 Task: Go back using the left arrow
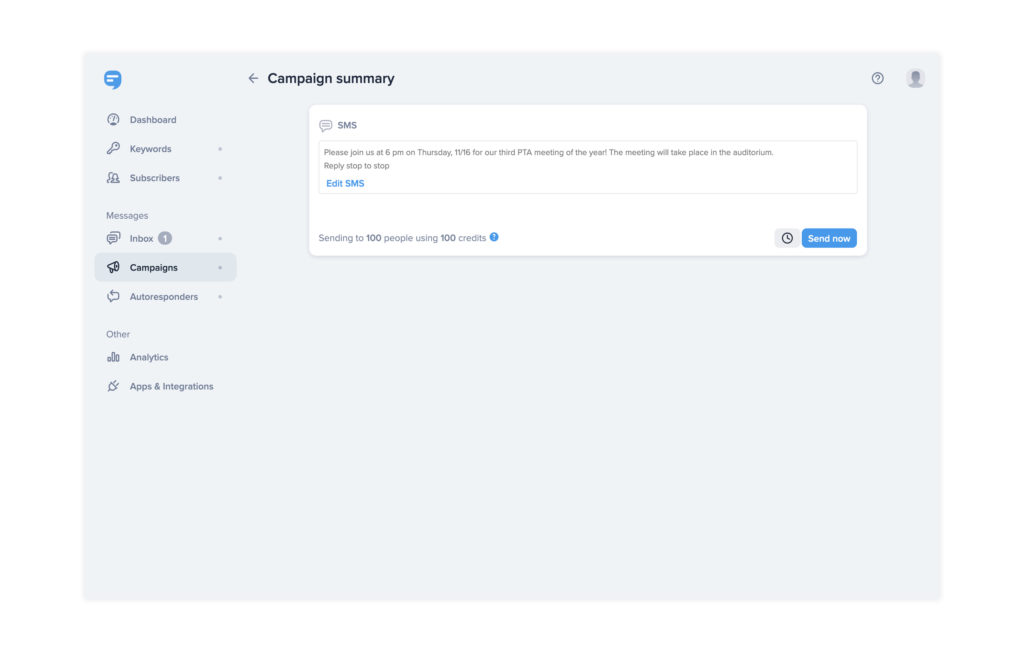(x=253, y=78)
